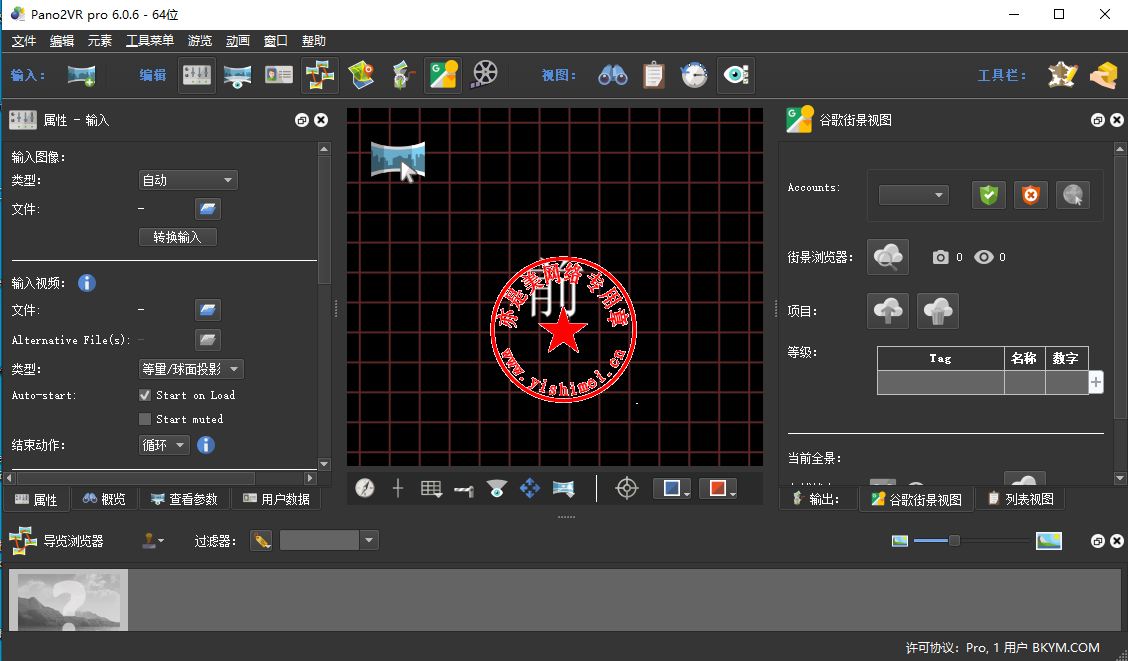Click the compass icon below the viewer
The width and height of the screenshot is (1128, 661).
(x=365, y=488)
